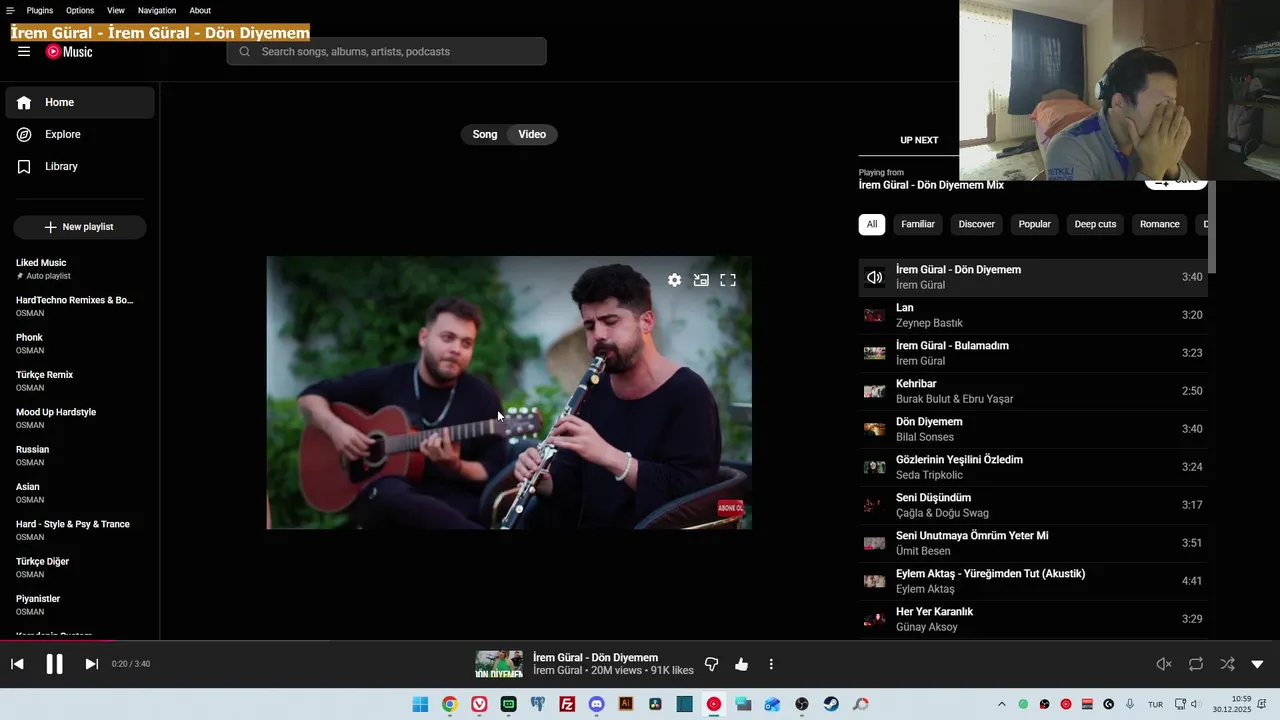Open FileZilla from taskbar
Image resolution: width=1280 pixels, height=720 pixels.
click(567, 704)
